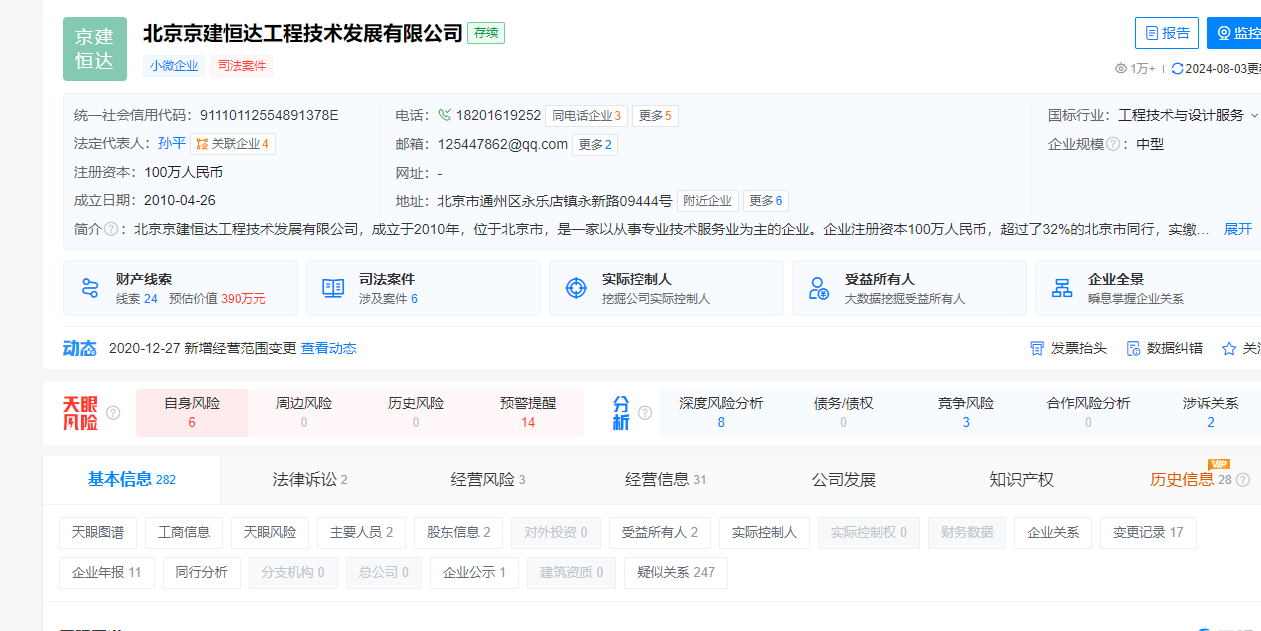1261x631 pixels.
Task: Select the 预警提醒 risk category
Action: pos(528,412)
